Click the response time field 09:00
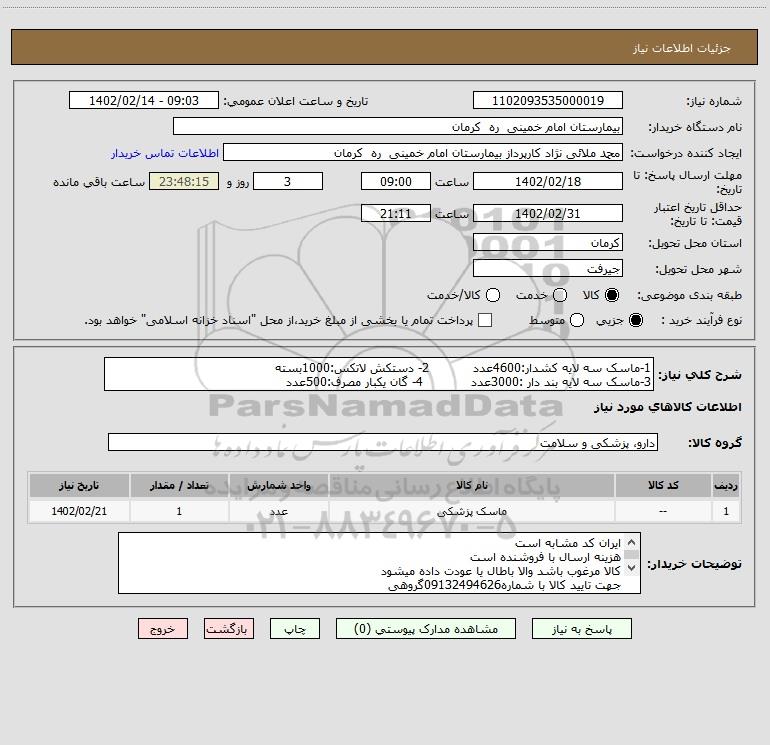The height and width of the screenshot is (745, 770). pyautogui.click(x=396, y=181)
